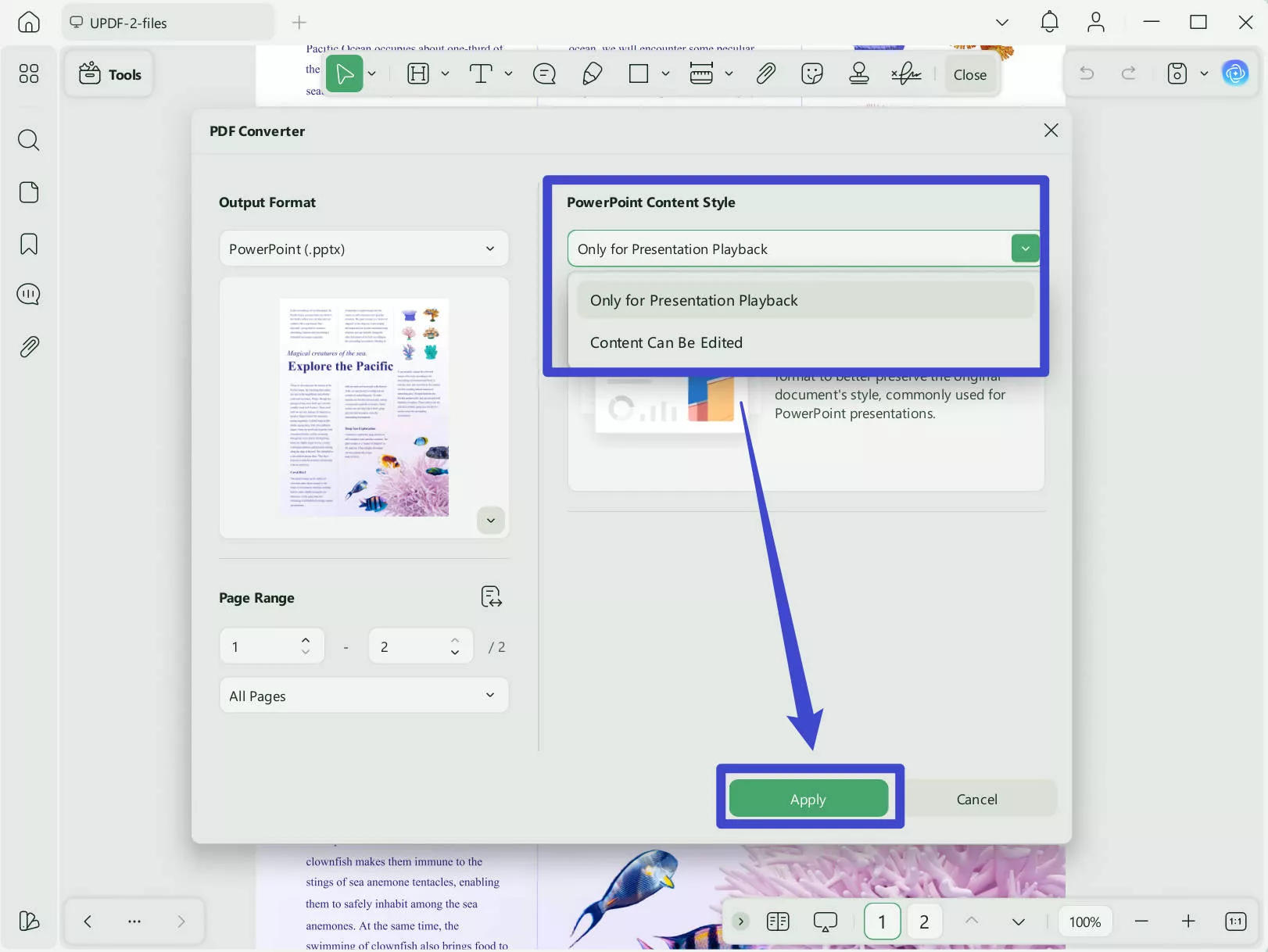Screen dimensions: 1268x952
Task: Open the comment bubble tool
Action: click(544, 74)
